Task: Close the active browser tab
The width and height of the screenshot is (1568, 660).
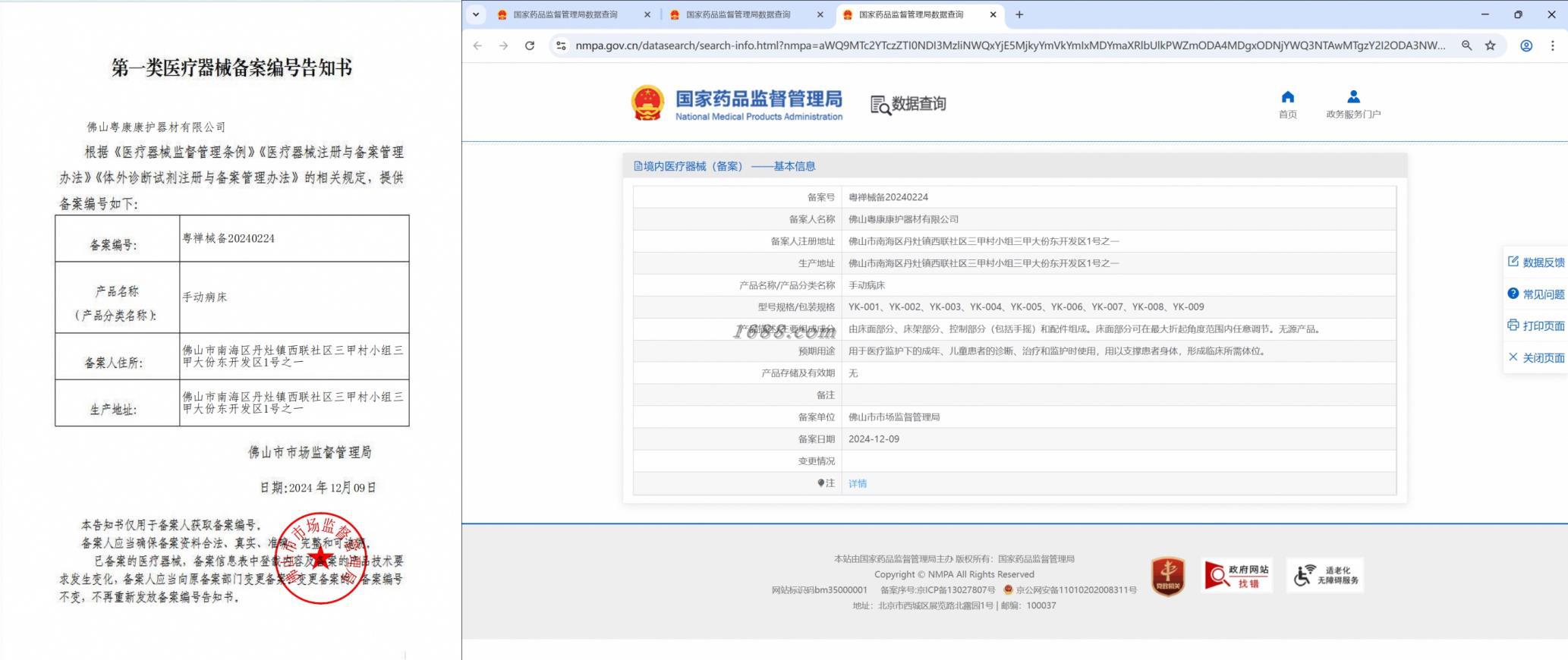Action: pyautogui.click(x=993, y=14)
